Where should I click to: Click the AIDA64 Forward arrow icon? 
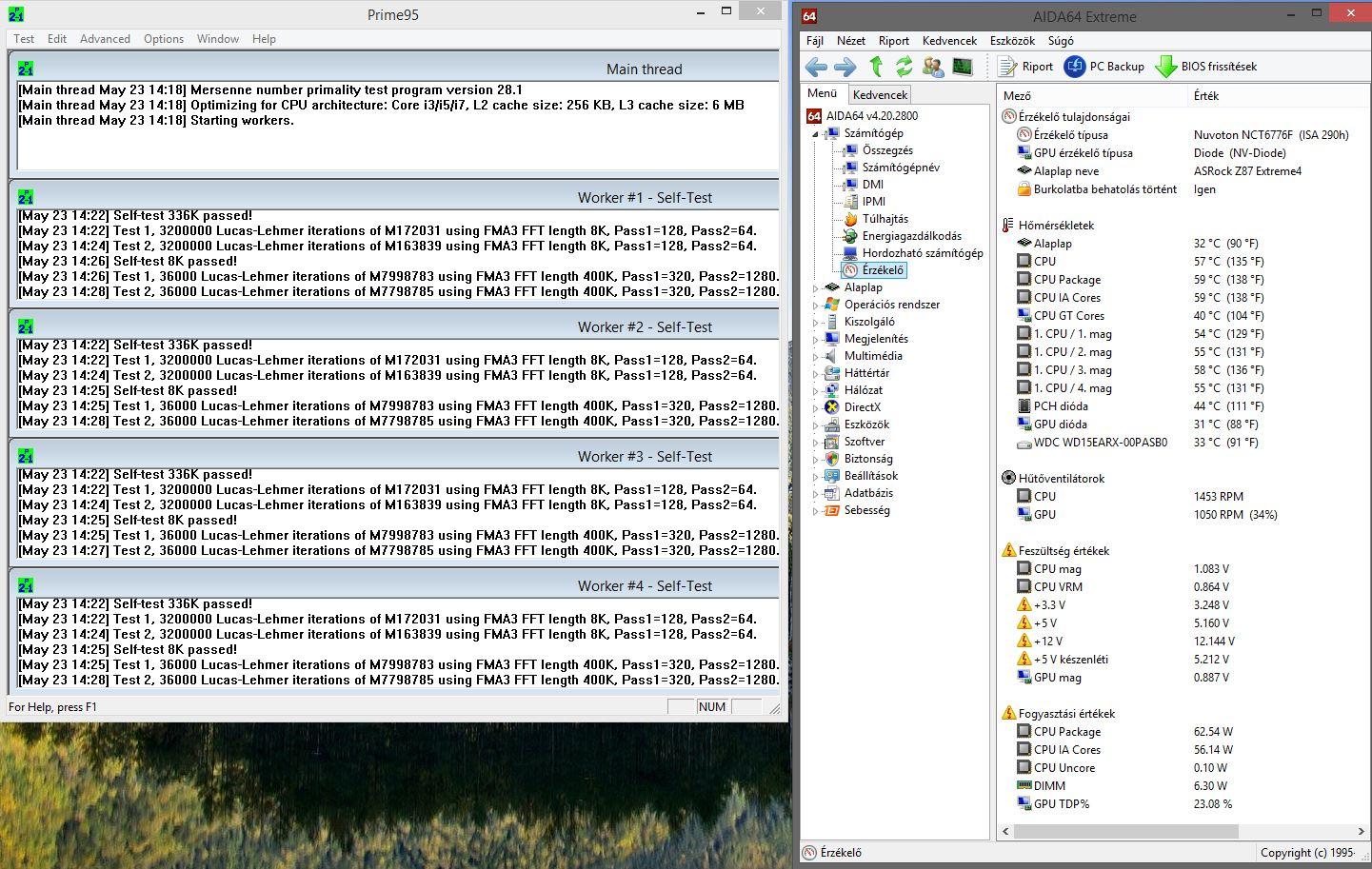[x=845, y=67]
